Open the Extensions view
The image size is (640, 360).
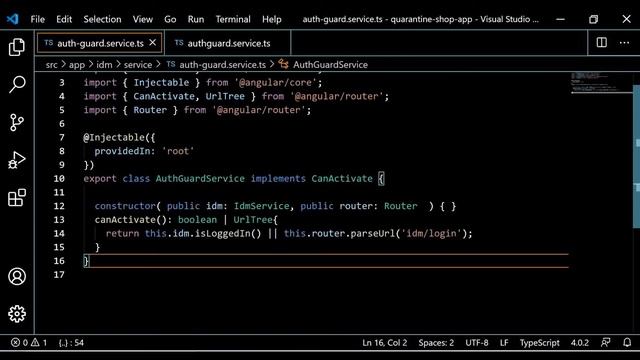[x=17, y=198]
